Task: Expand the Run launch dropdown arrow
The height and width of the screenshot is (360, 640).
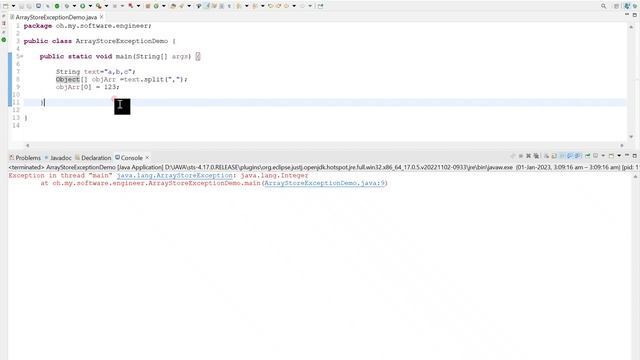Action: pyautogui.click(x=90, y=6)
